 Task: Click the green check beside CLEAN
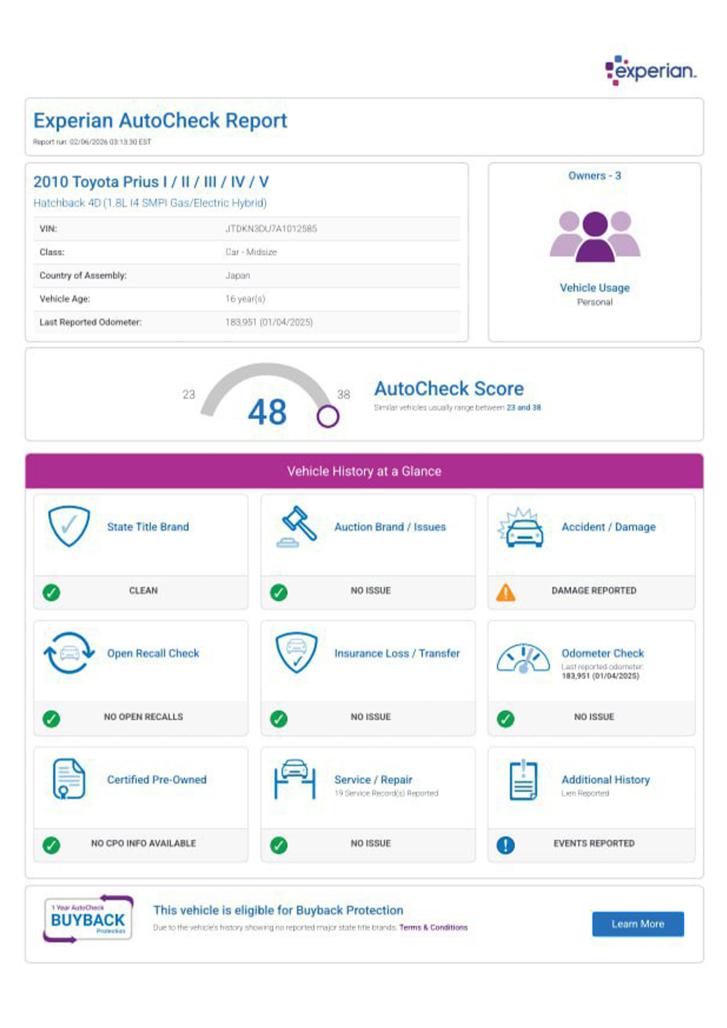[52, 592]
